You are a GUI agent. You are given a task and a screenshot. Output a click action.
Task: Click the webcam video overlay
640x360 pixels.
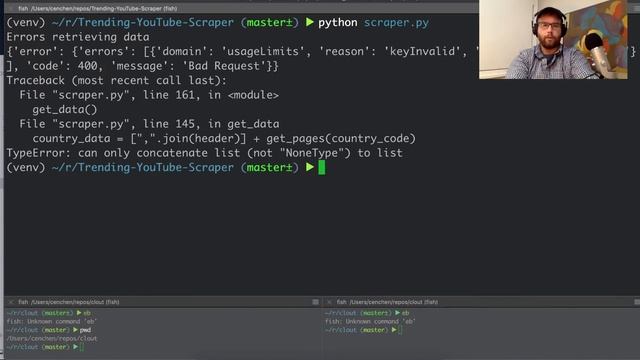click(553, 39)
